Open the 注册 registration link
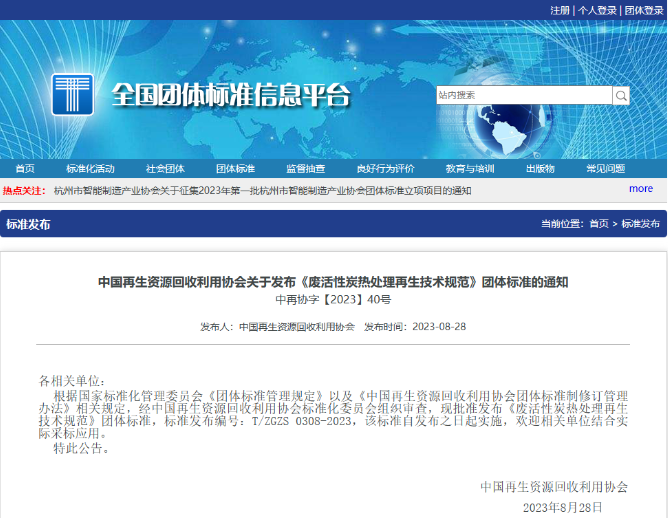 (x=560, y=10)
